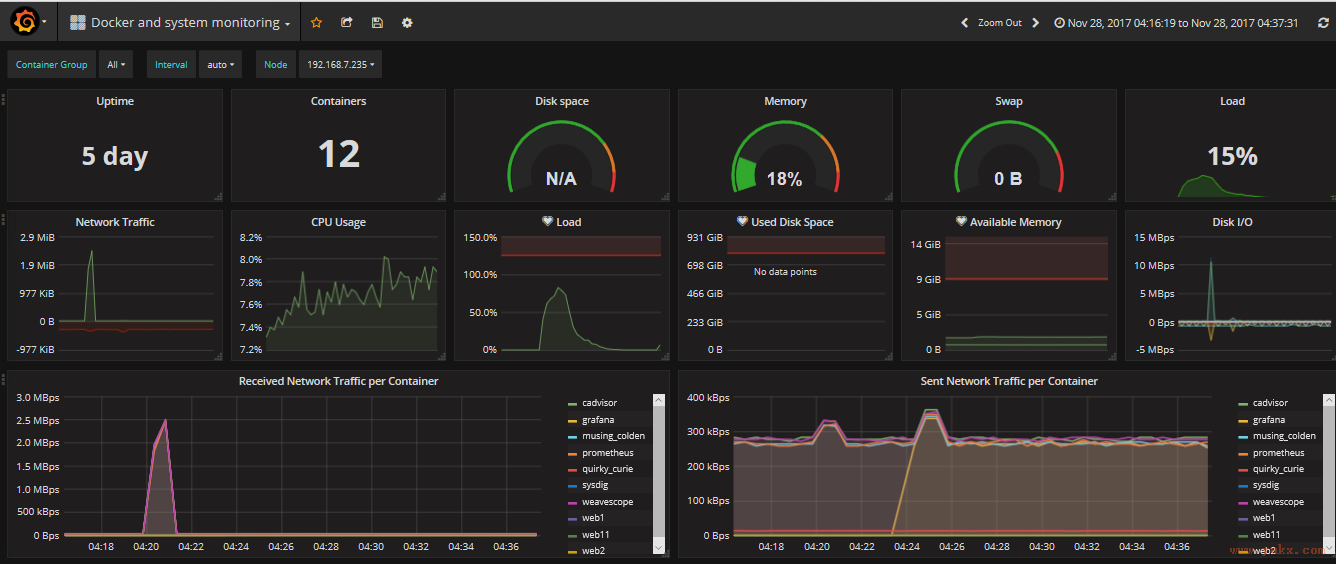Open the Grafana logo side menu

click(x=27, y=21)
